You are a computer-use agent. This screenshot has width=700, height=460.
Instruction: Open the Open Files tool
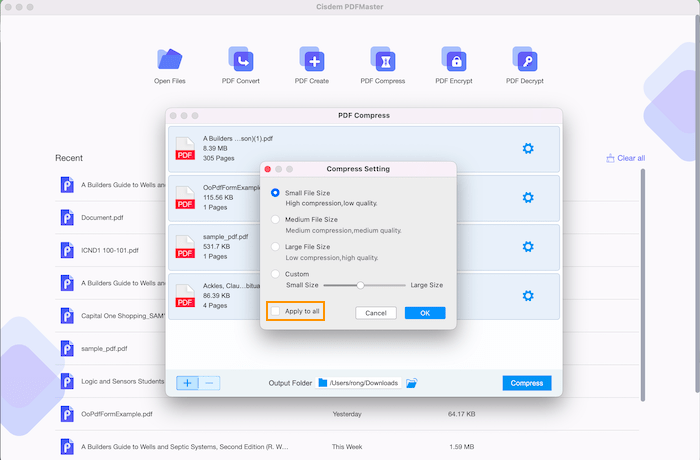click(170, 65)
